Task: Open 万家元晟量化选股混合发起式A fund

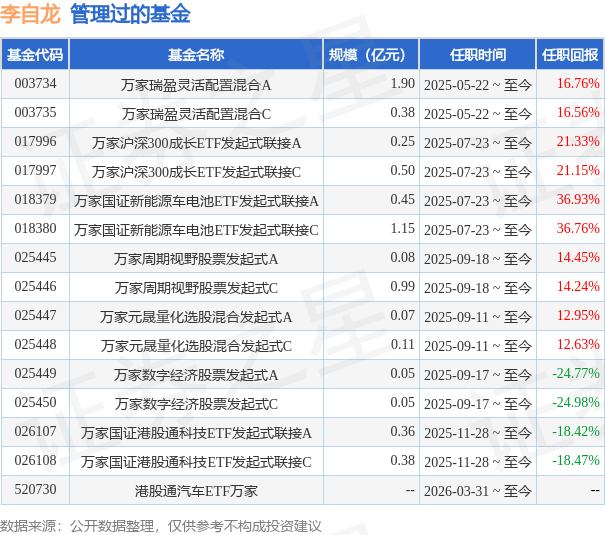Action: (196, 316)
